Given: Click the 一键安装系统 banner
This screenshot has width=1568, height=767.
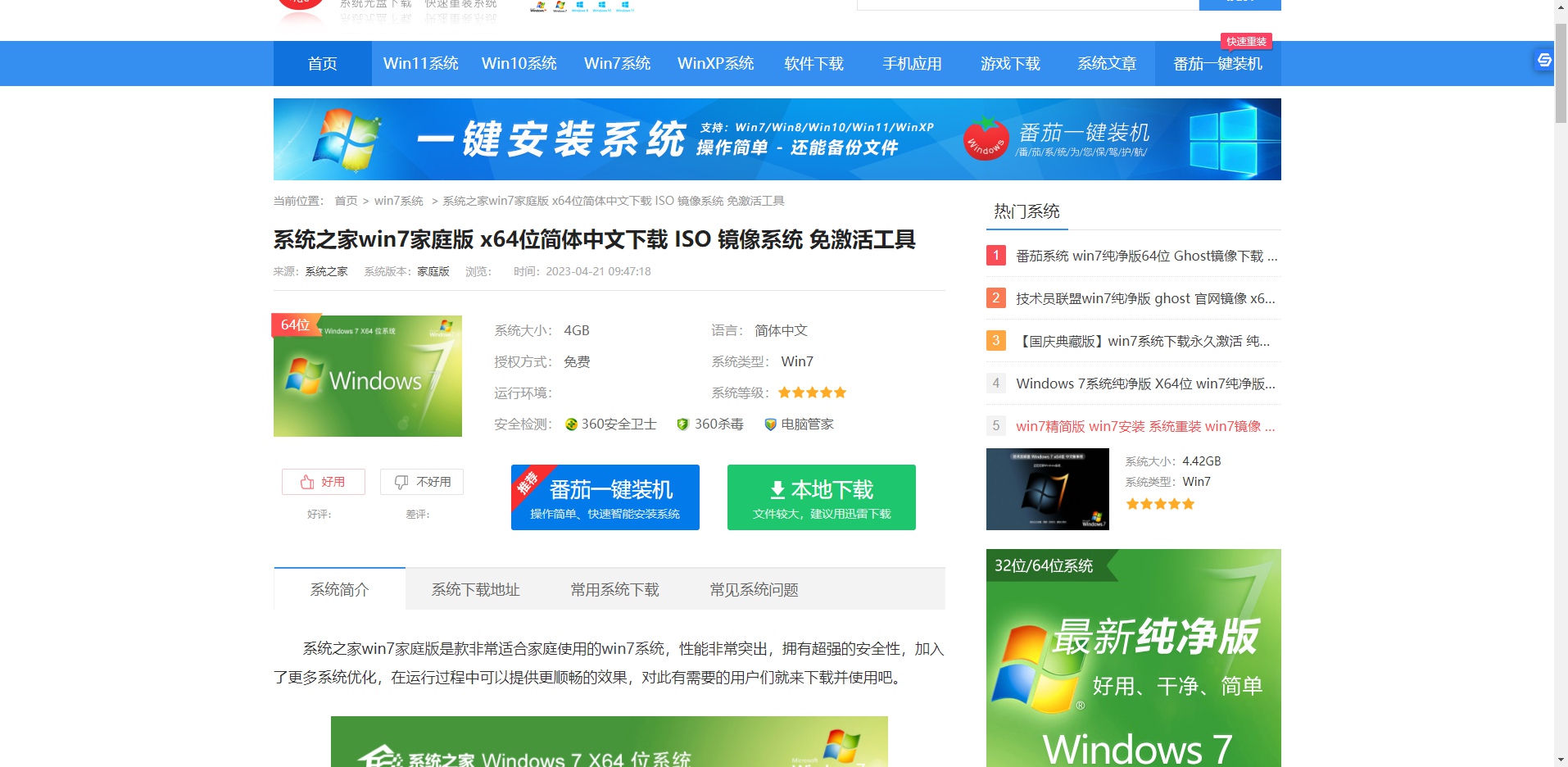Looking at the screenshot, I should click(777, 139).
